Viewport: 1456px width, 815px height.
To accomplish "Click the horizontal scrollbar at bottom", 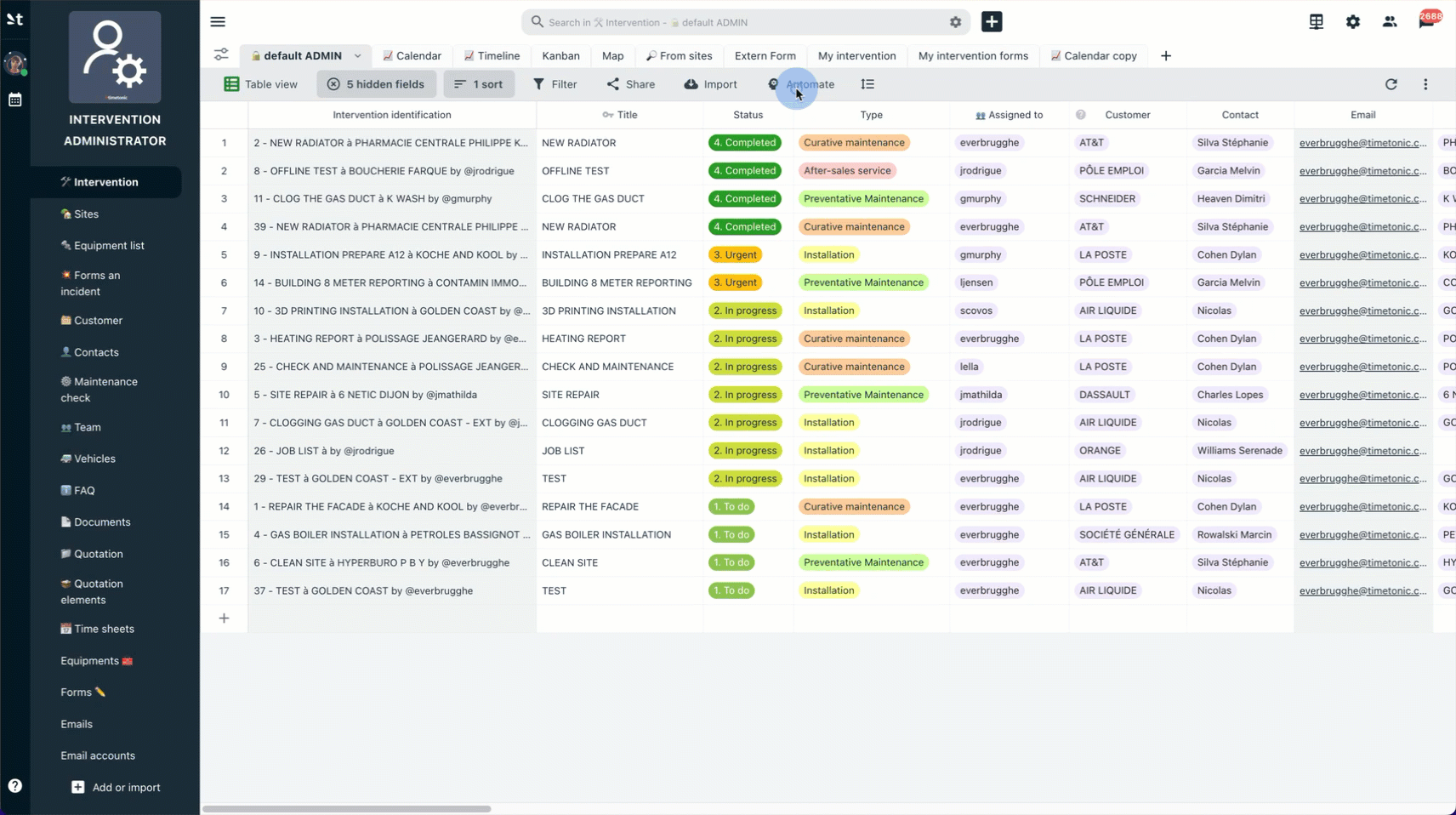I will (x=347, y=808).
